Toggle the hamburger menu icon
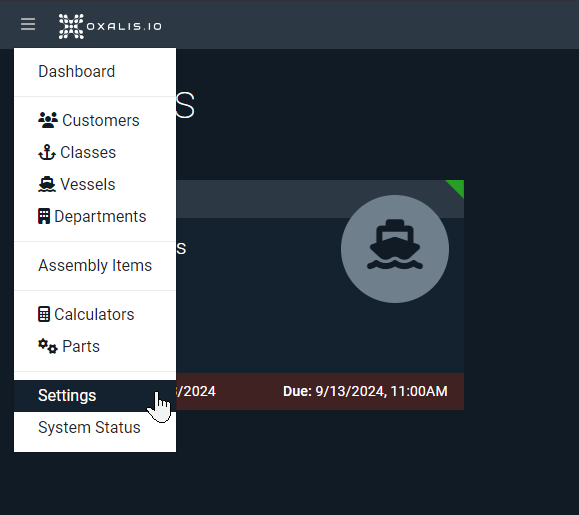This screenshot has width=579, height=515. (28, 24)
